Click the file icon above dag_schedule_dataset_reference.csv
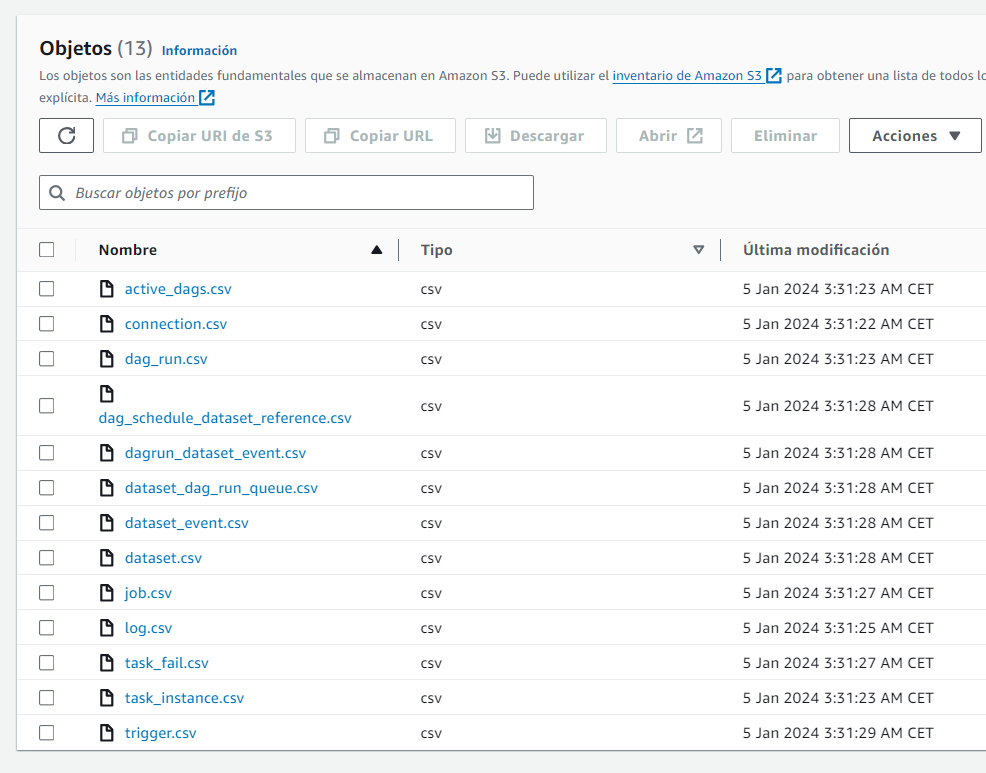The width and height of the screenshot is (986, 773). point(107,393)
